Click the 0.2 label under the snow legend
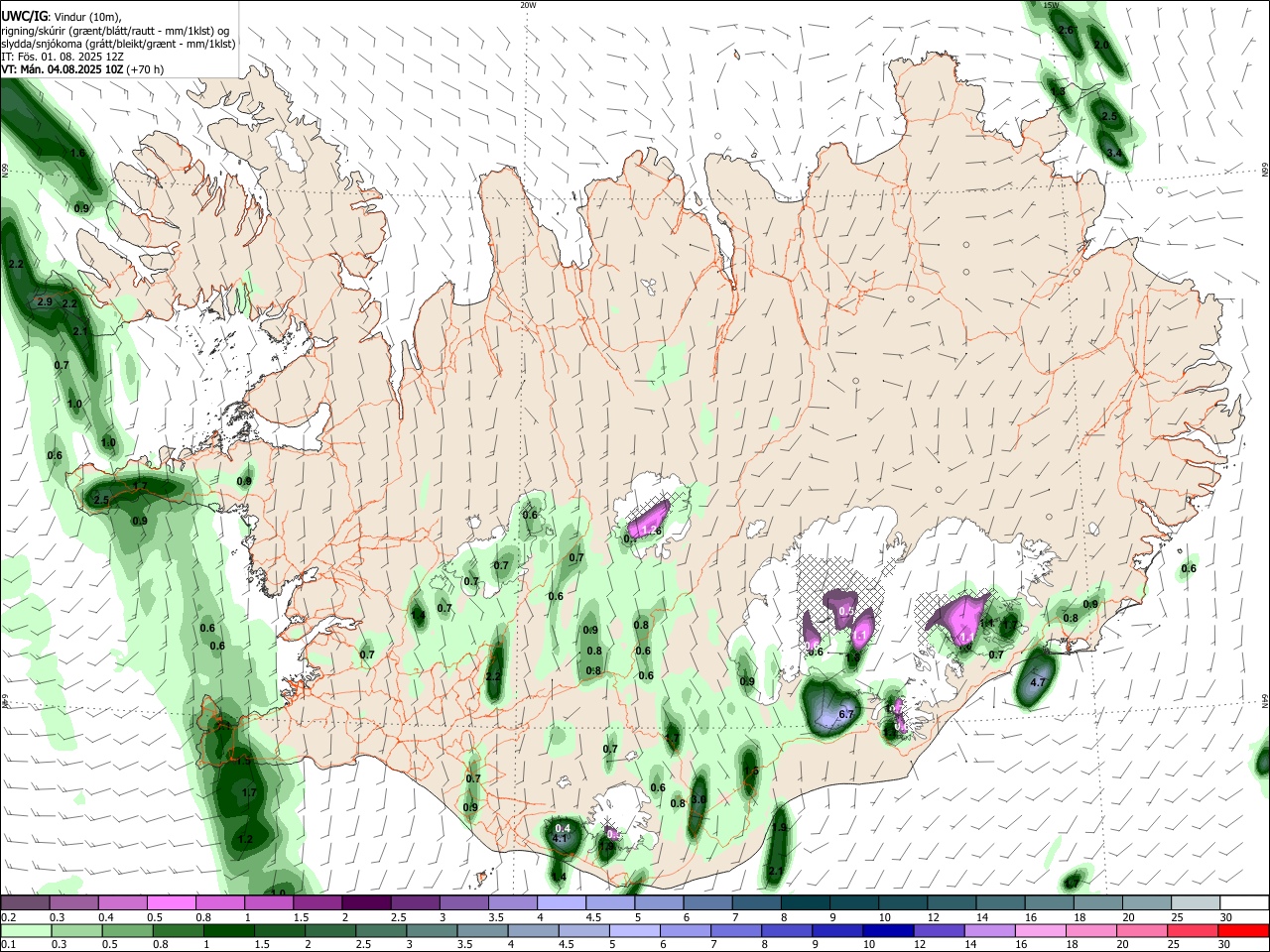The height and width of the screenshot is (952, 1270). click(x=8, y=917)
